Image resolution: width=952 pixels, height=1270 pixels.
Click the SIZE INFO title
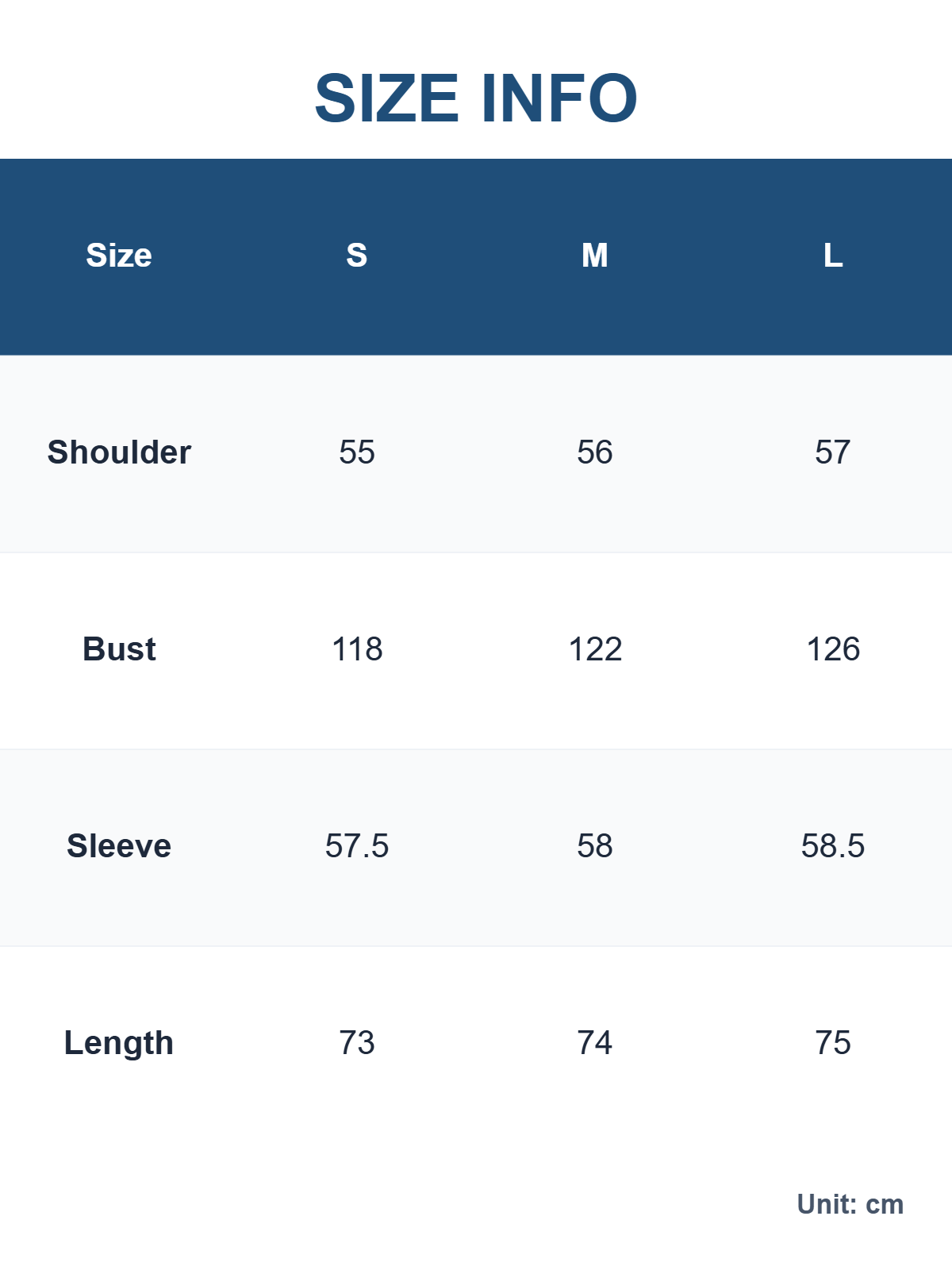pyautogui.click(x=476, y=98)
